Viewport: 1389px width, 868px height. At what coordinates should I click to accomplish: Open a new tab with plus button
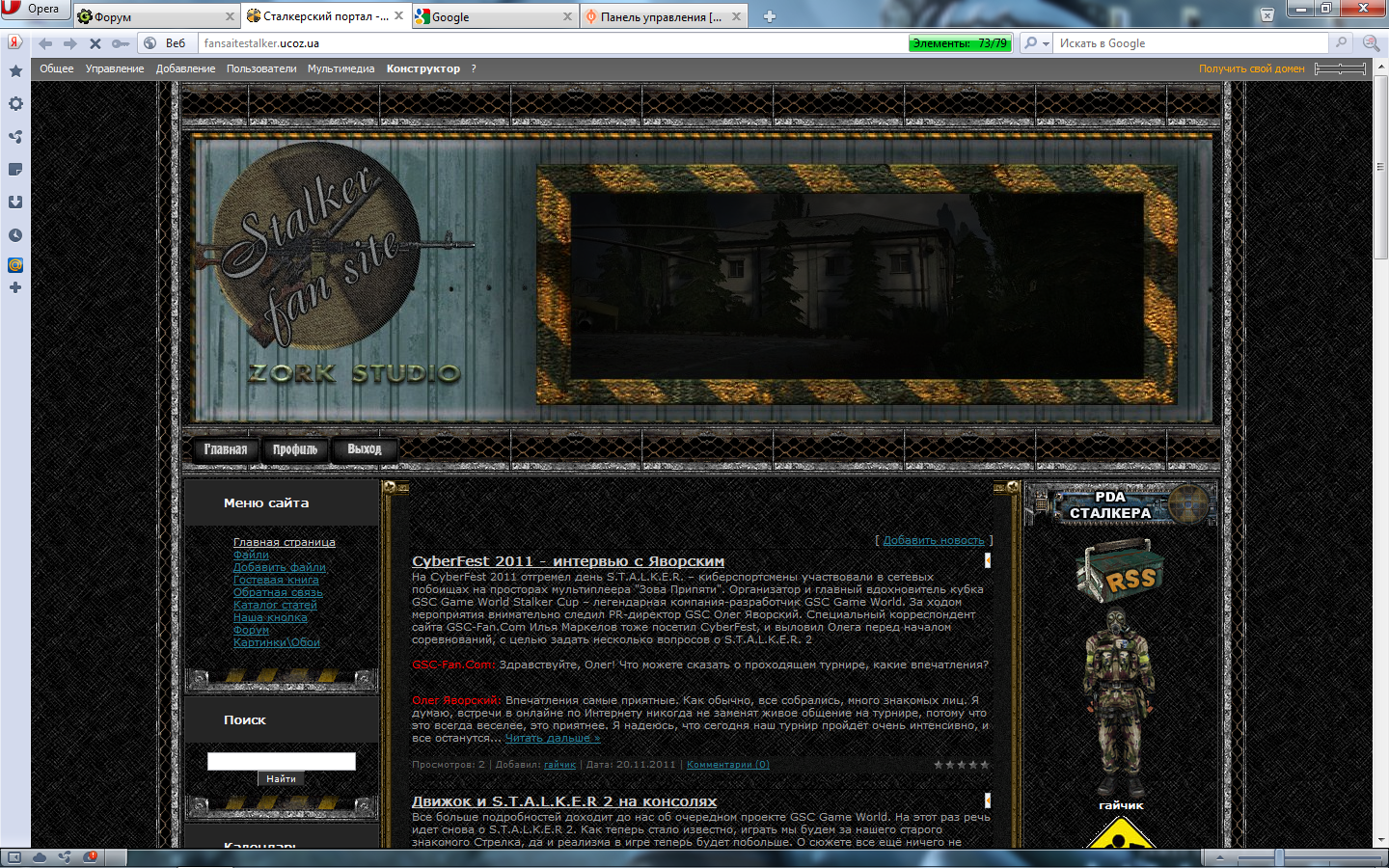click(770, 16)
